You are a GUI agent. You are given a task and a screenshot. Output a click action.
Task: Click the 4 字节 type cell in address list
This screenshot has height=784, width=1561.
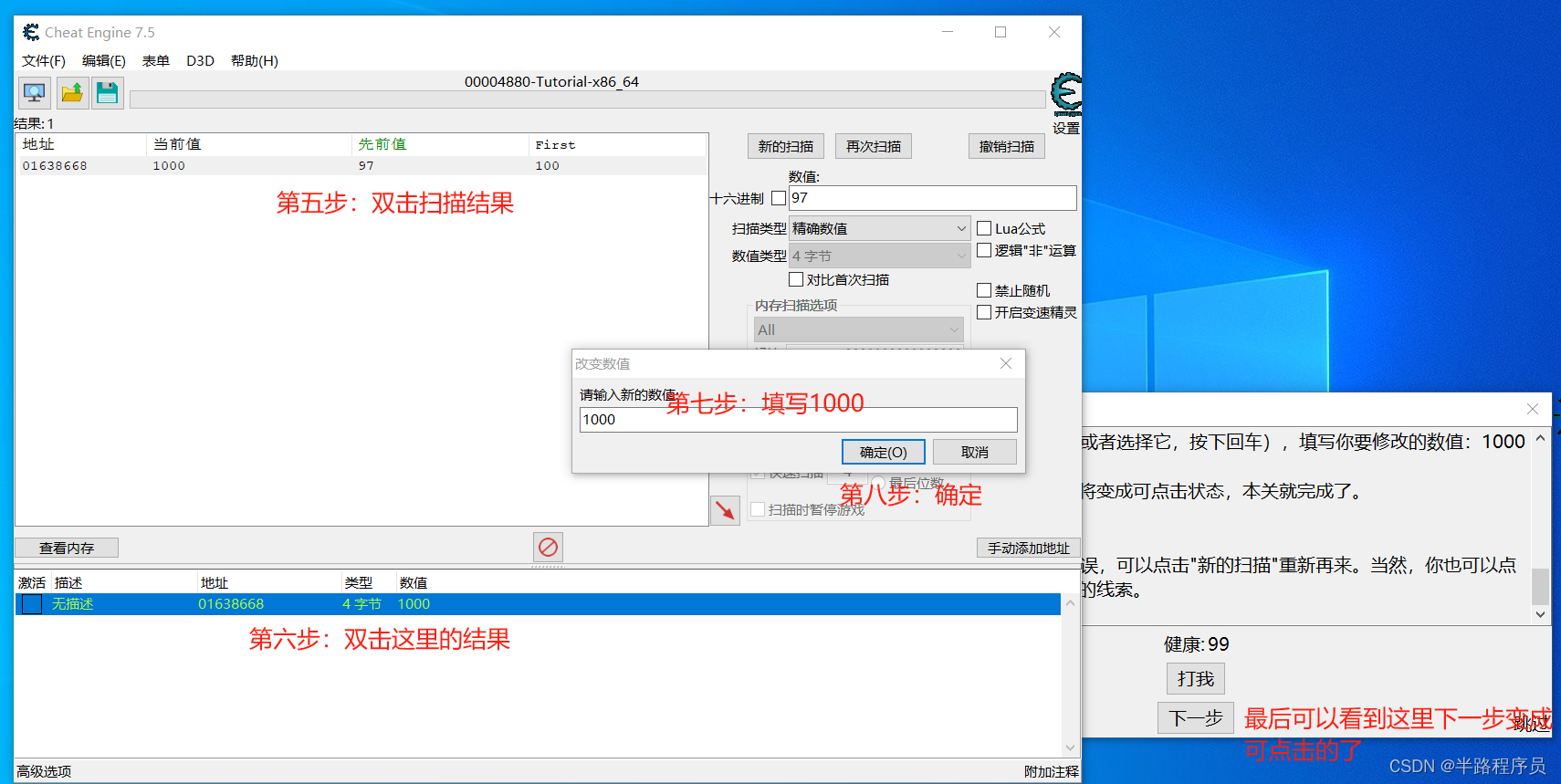pos(361,604)
